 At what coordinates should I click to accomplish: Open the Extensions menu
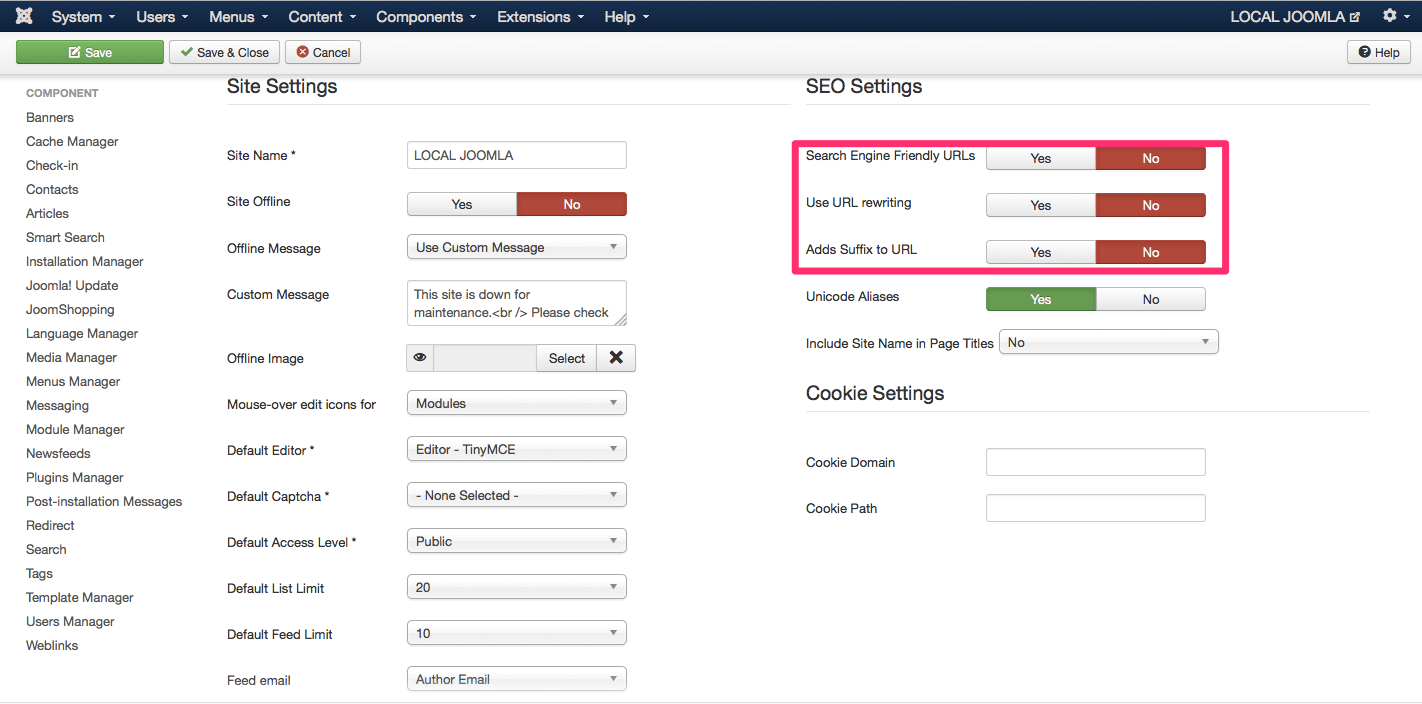(542, 16)
